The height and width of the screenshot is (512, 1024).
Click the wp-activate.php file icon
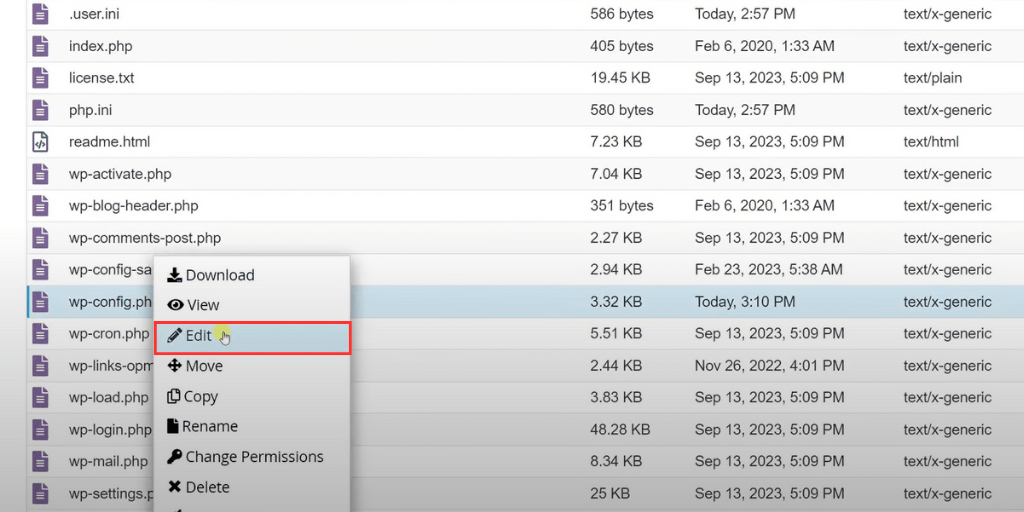coord(40,174)
